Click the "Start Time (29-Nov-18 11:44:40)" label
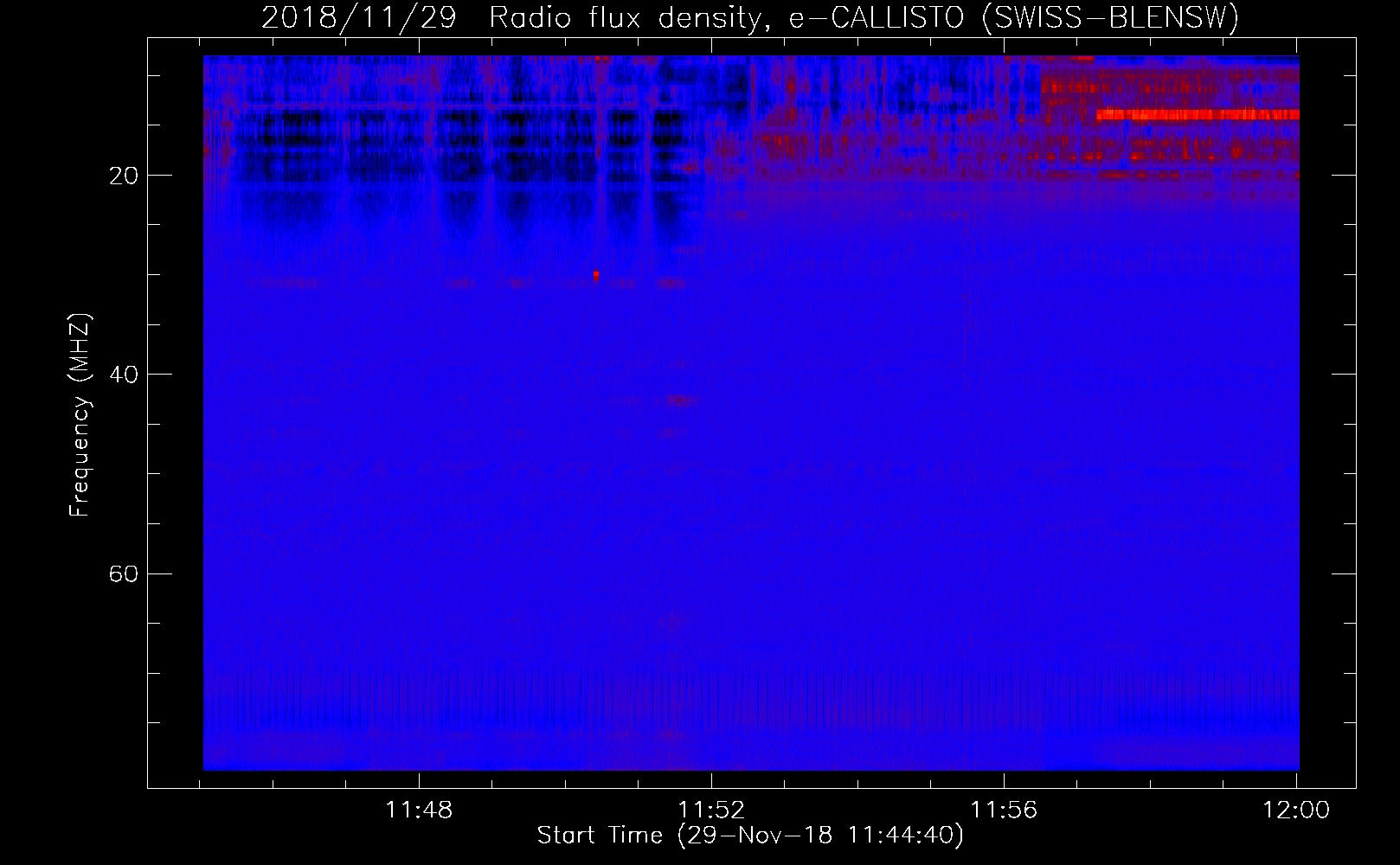The height and width of the screenshot is (865, 1400). (x=750, y=836)
